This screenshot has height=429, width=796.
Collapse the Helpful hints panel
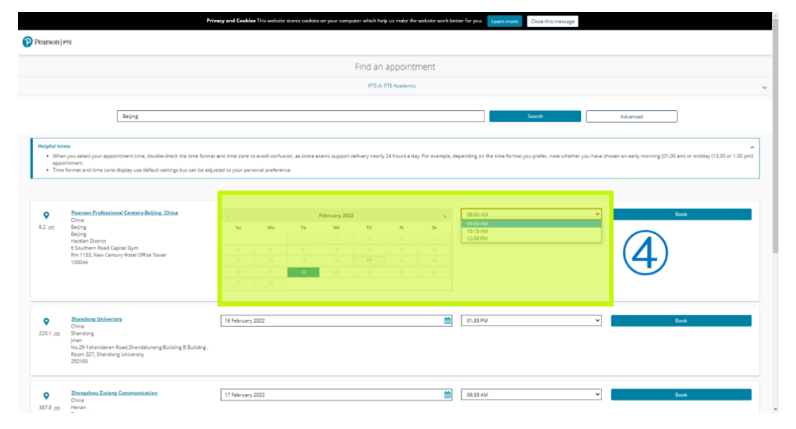pos(752,147)
